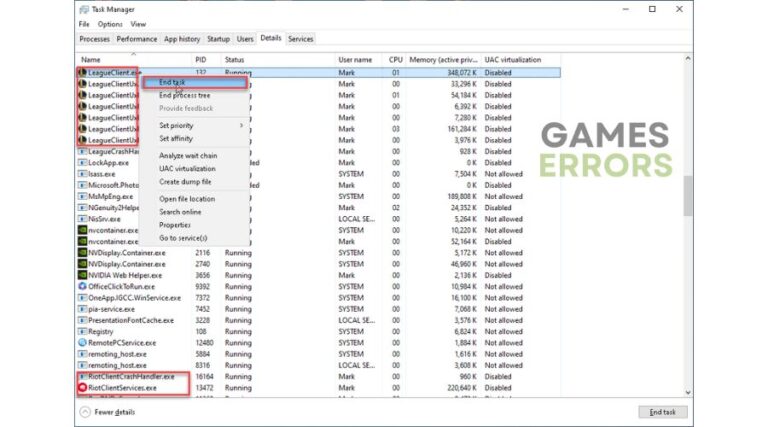Click the vertical scrollbar of the process list
This screenshot has width=768, height=427.
tap(688, 195)
